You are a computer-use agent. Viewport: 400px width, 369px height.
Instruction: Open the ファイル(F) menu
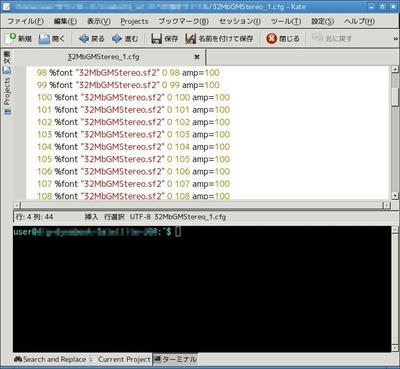(25, 21)
